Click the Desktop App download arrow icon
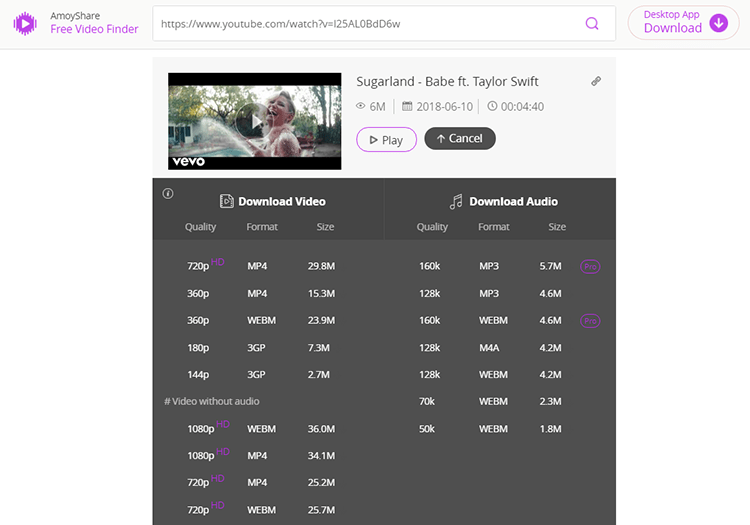750x525 pixels. click(718, 23)
